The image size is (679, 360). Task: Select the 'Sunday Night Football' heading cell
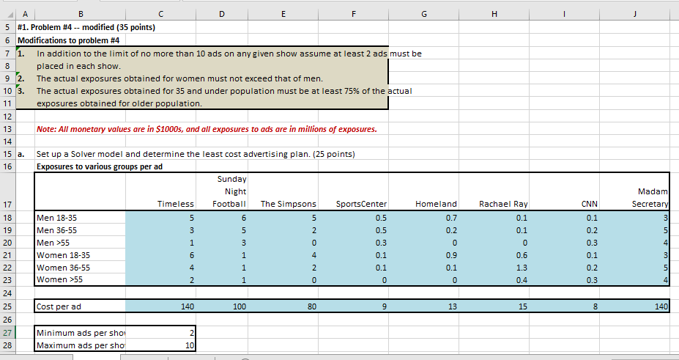coord(222,191)
